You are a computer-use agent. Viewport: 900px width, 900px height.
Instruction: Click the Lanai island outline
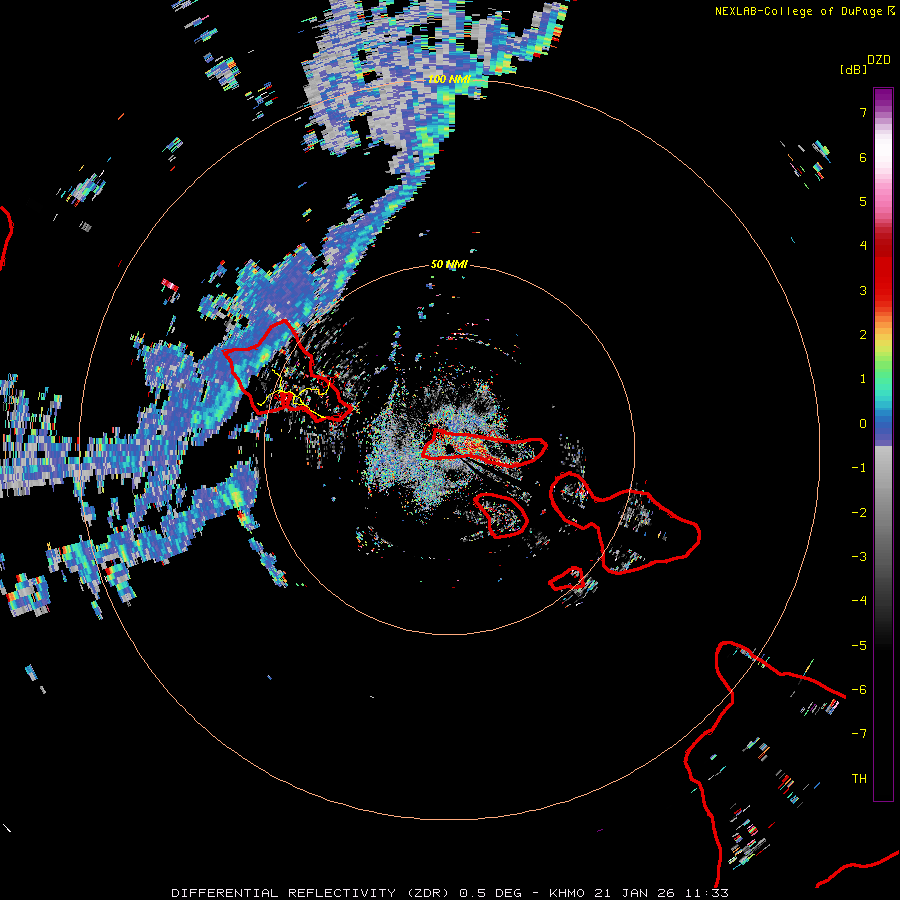point(501,515)
